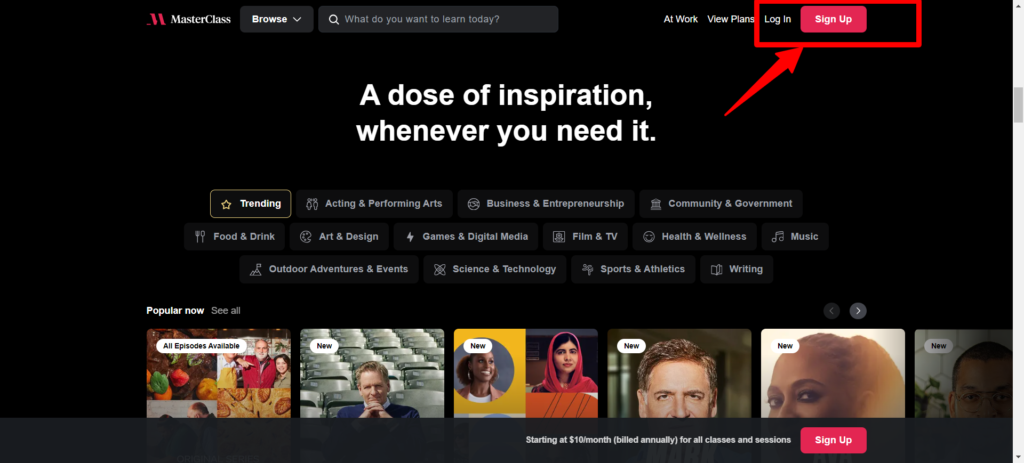This screenshot has height=463, width=1024.
Task: Focus the 'What do you want to learn today?' search field
Action: (x=438, y=20)
